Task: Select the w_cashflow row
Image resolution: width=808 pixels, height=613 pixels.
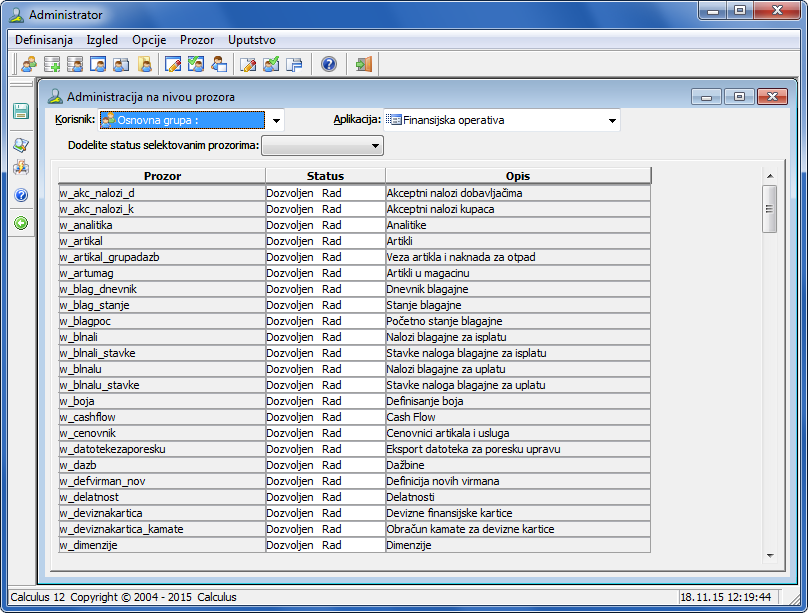Action: click(162, 417)
